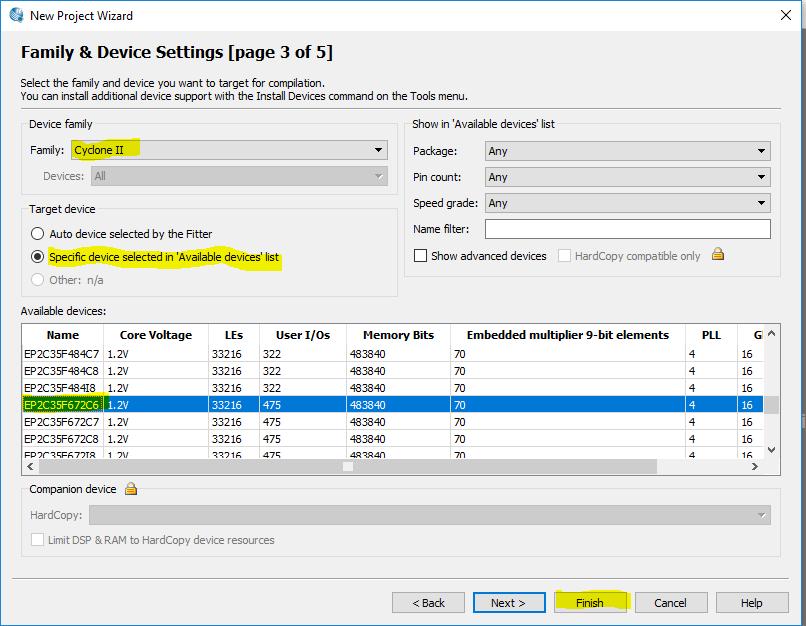Click the New Project Wizard title icon
806x626 pixels.
[x=16, y=15]
